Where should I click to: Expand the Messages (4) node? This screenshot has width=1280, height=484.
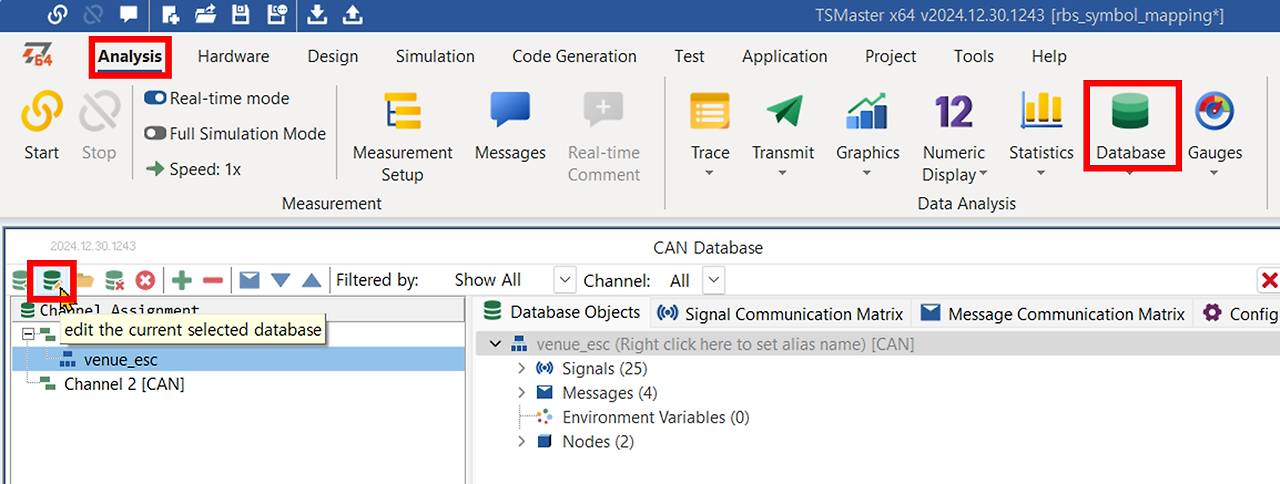pyautogui.click(x=521, y=393)
